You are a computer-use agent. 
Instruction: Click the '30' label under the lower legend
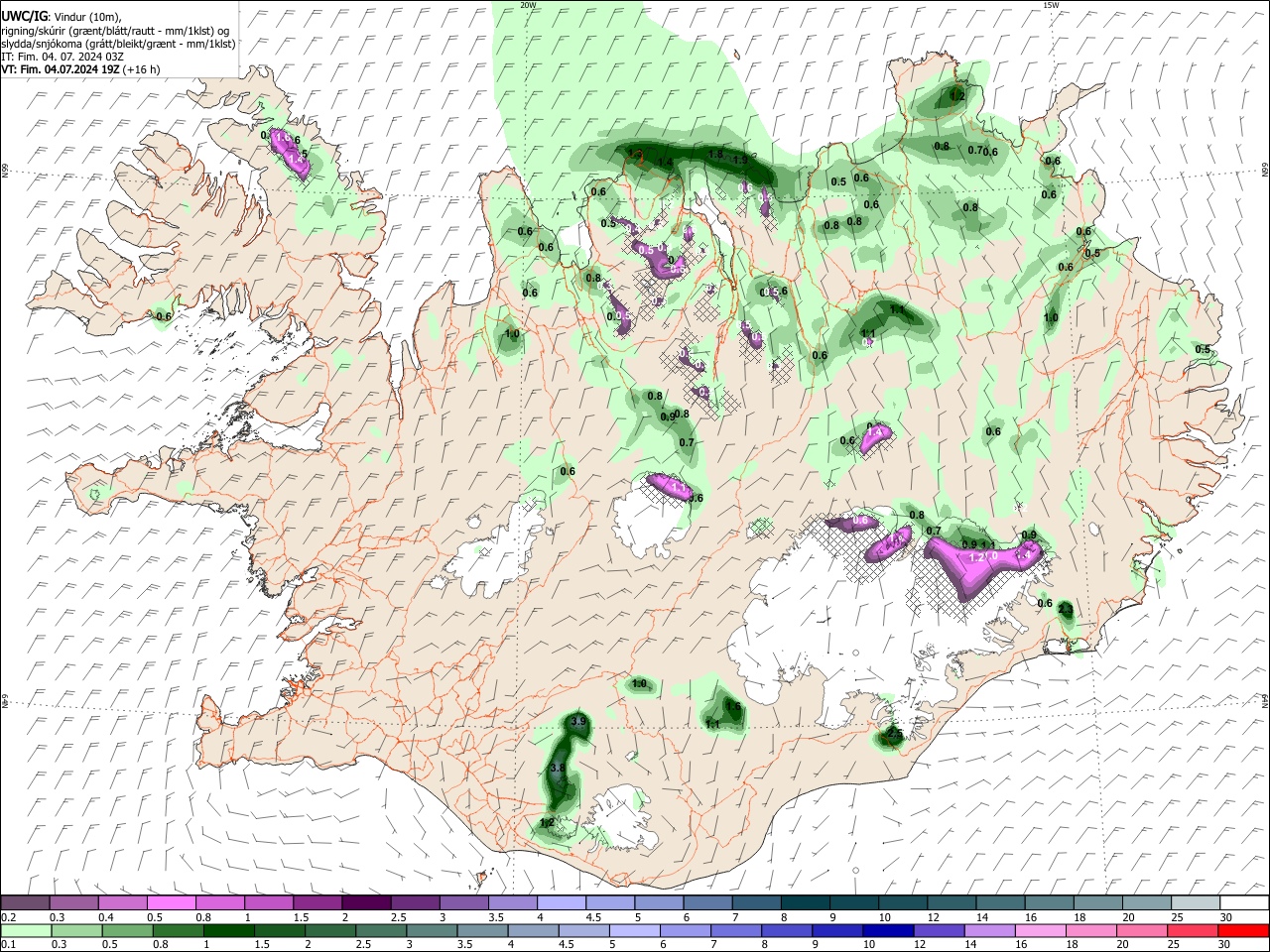click(1226, 945)
